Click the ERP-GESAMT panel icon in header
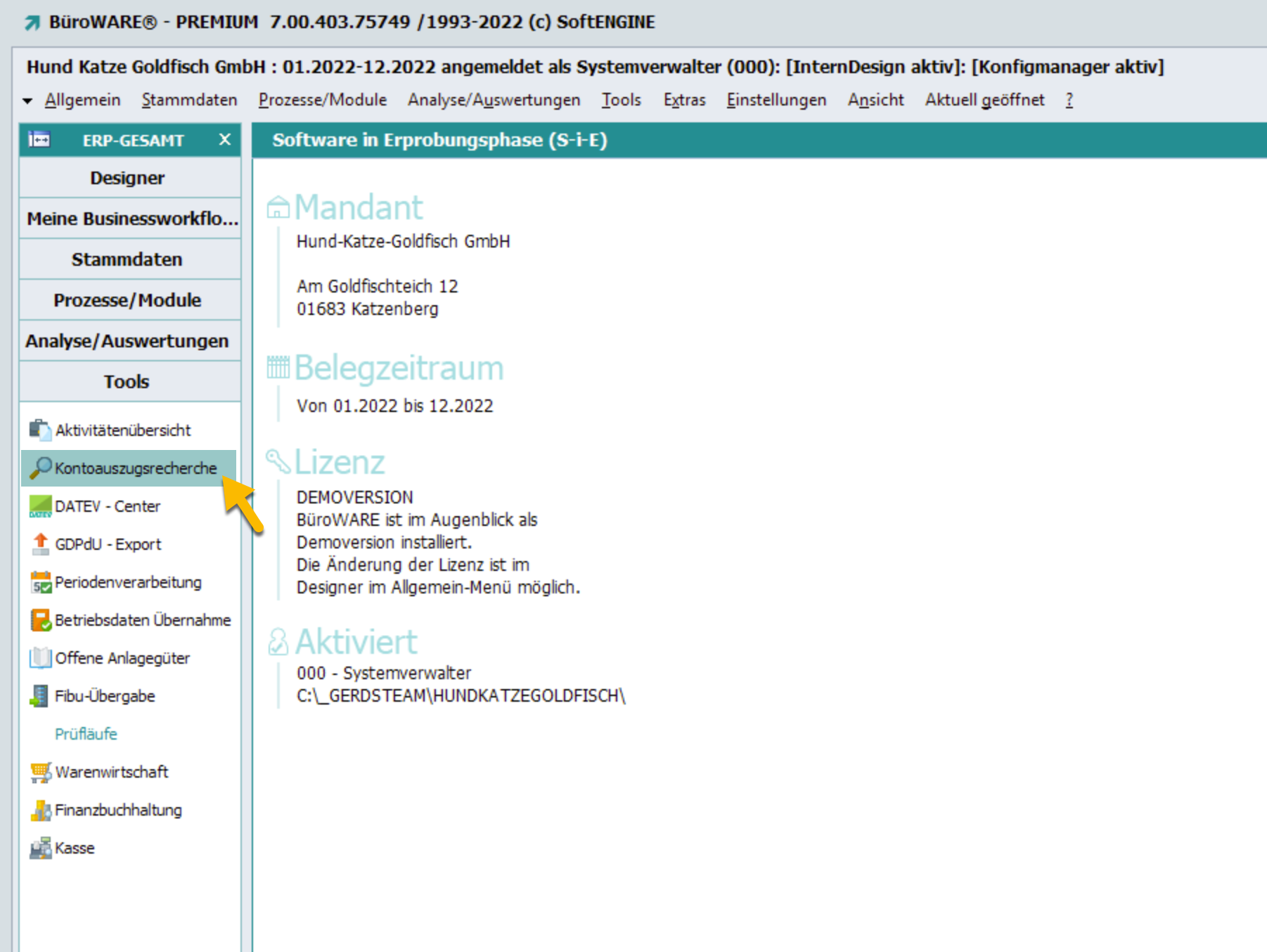 point(39,140)
